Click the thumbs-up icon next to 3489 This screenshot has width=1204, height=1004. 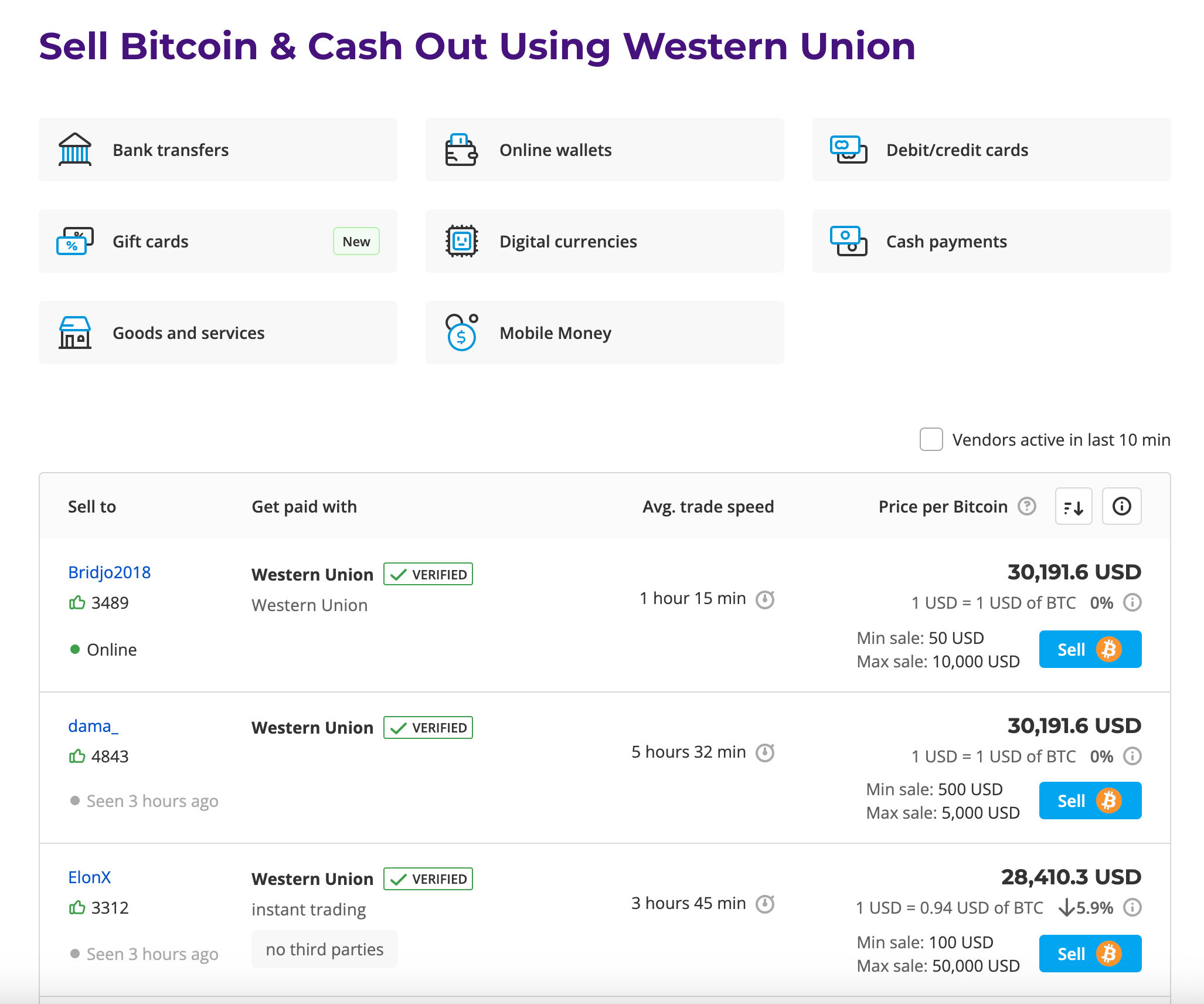tap(77, 602)
